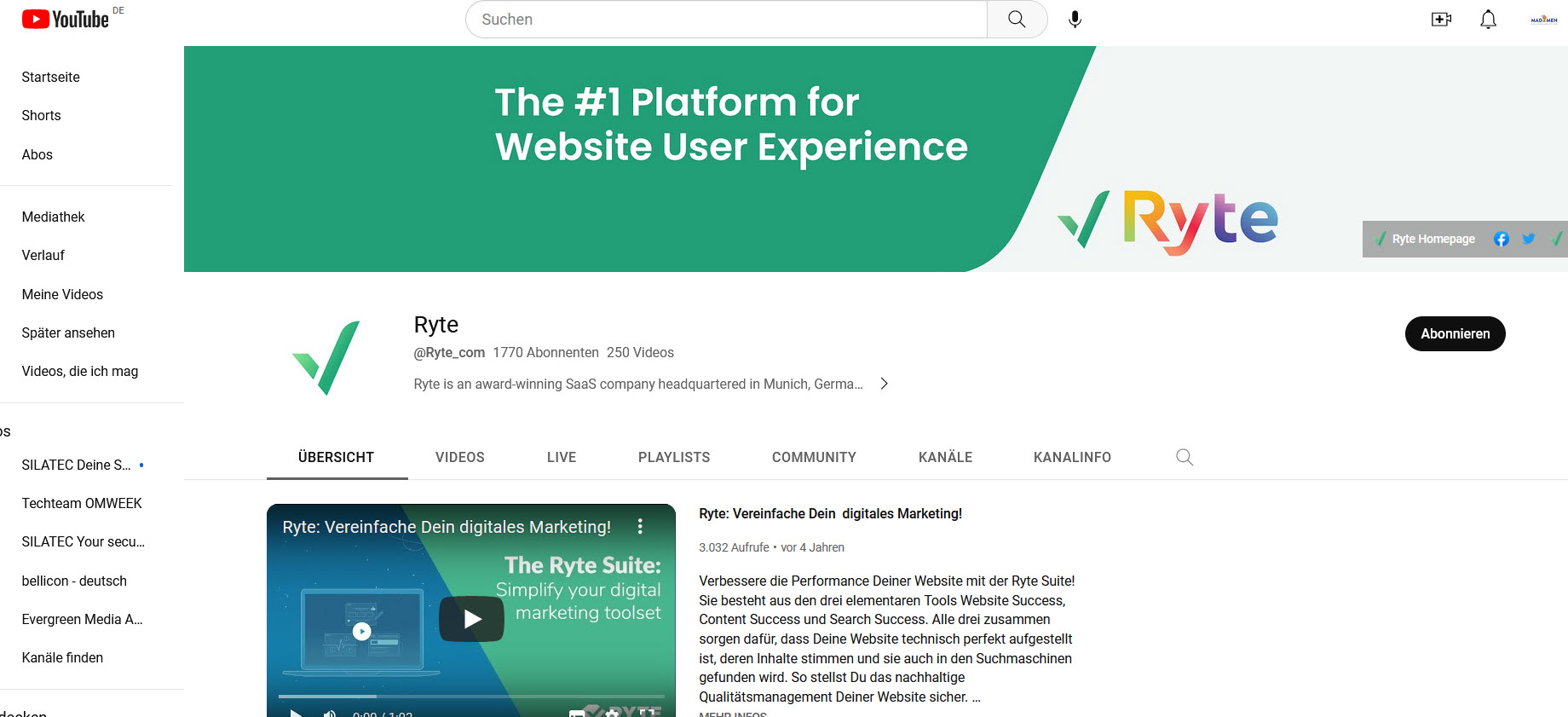Switch to the PLAYLISTS tab

tap(674, 457)
